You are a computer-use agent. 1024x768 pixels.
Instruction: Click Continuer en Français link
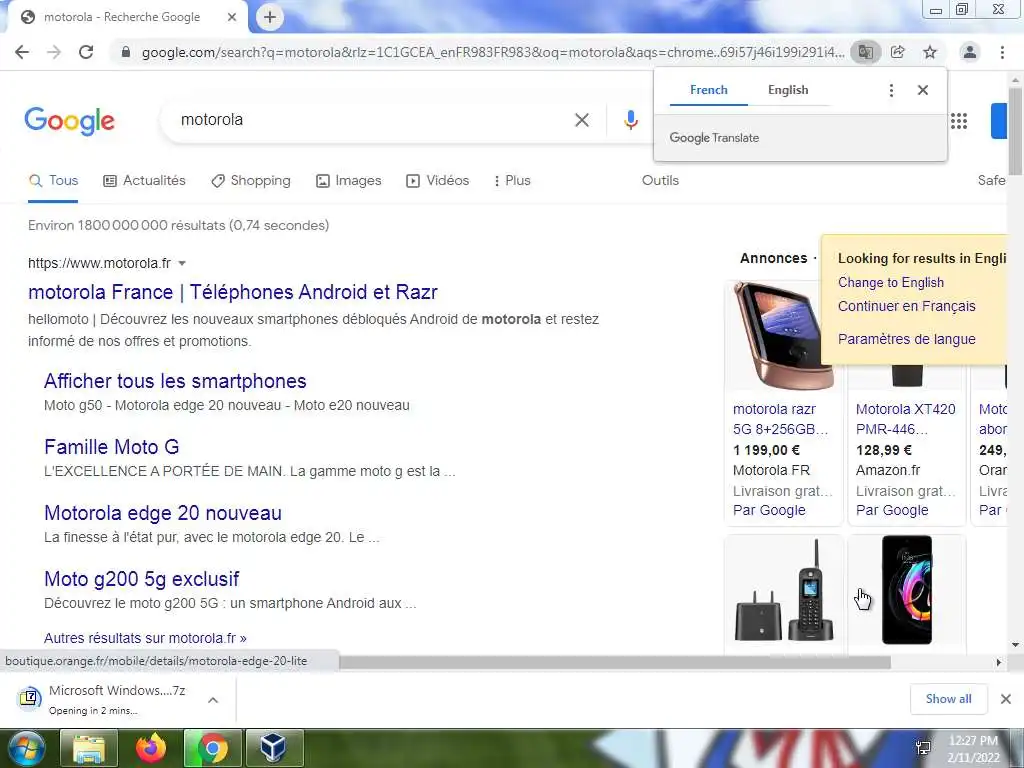[x=906, y=306]
